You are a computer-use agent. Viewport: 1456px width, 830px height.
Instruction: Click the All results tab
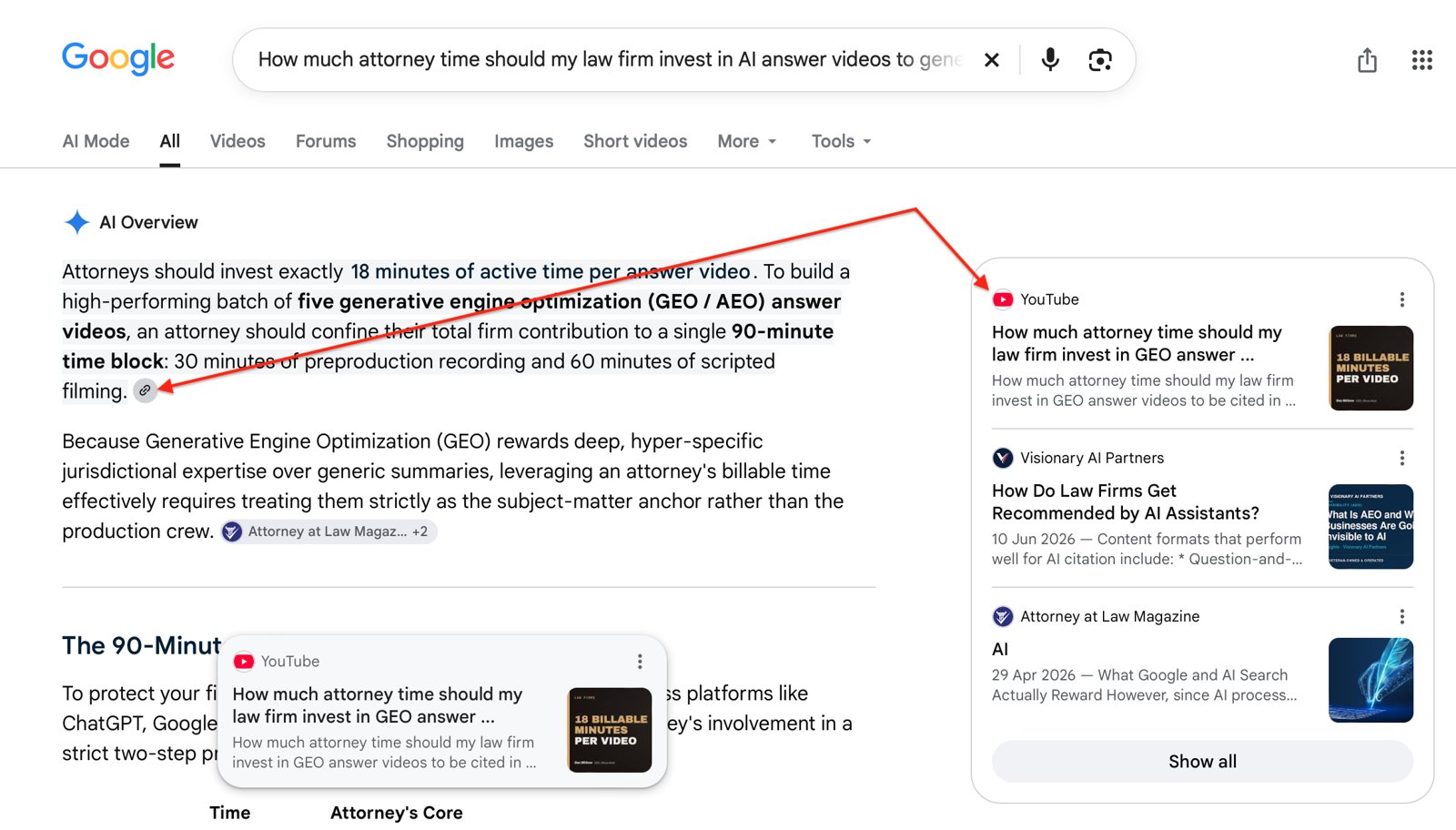[170, 141]
